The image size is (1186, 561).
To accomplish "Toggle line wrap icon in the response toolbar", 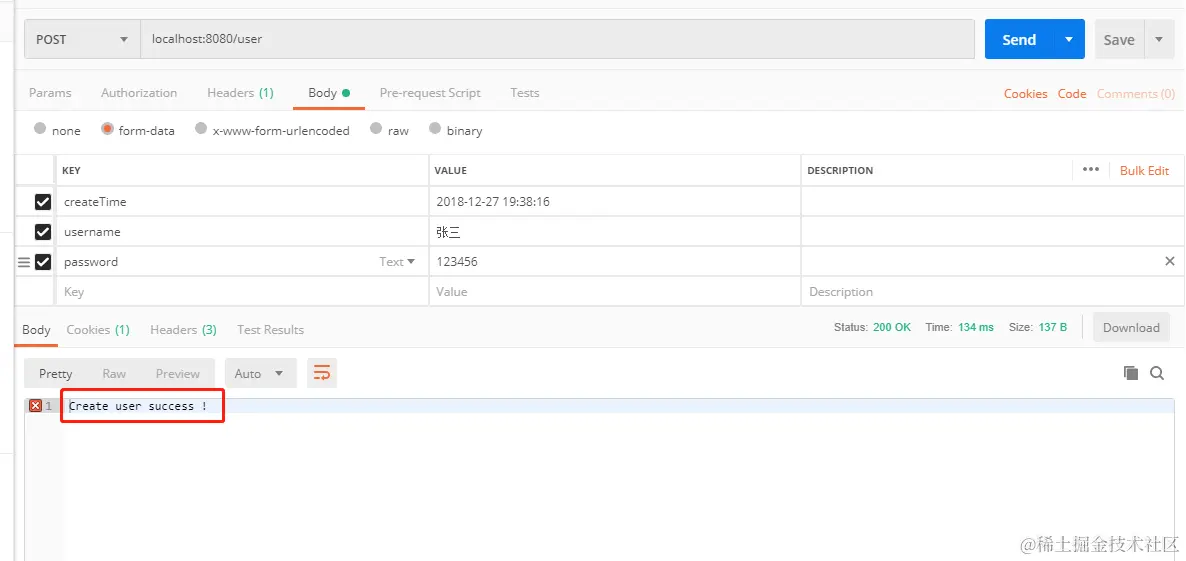I will click(321, 373).
